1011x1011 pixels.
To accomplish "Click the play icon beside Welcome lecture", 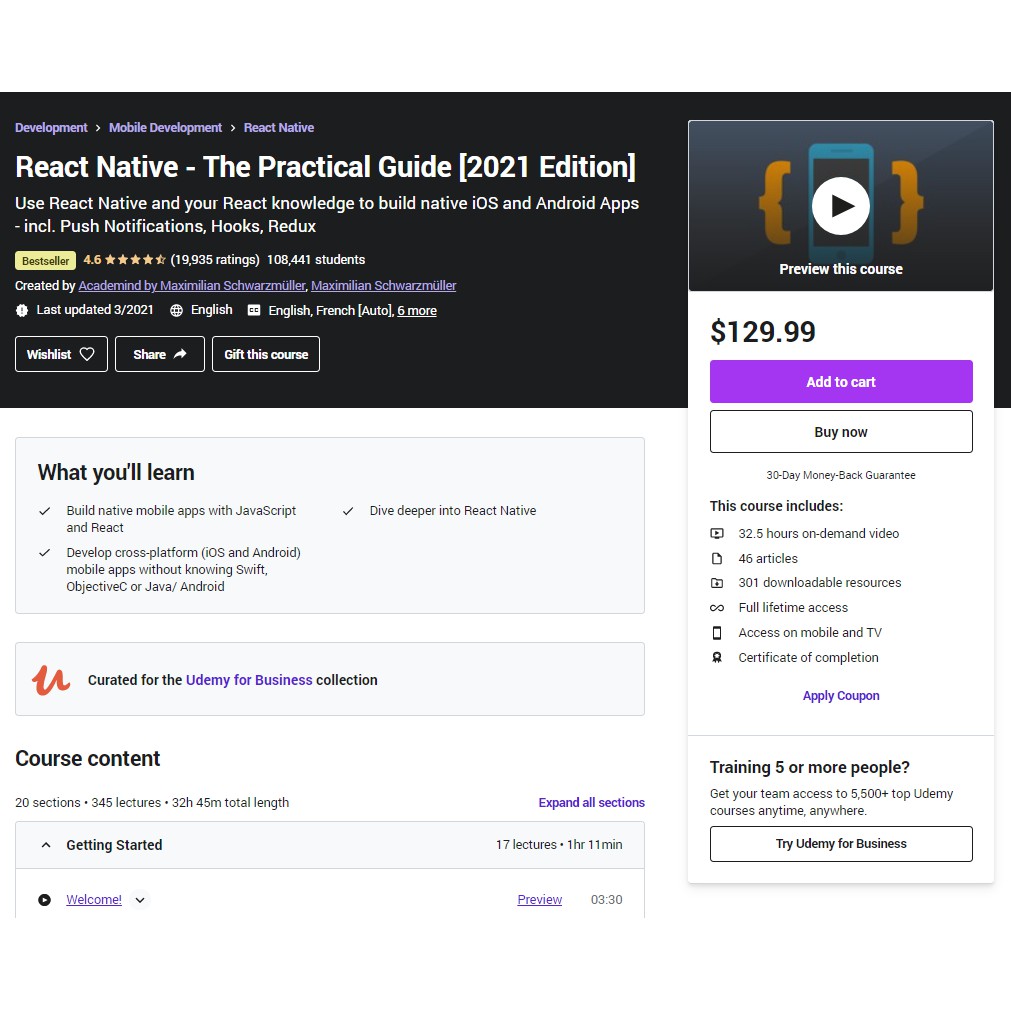I will coord(44,900).
